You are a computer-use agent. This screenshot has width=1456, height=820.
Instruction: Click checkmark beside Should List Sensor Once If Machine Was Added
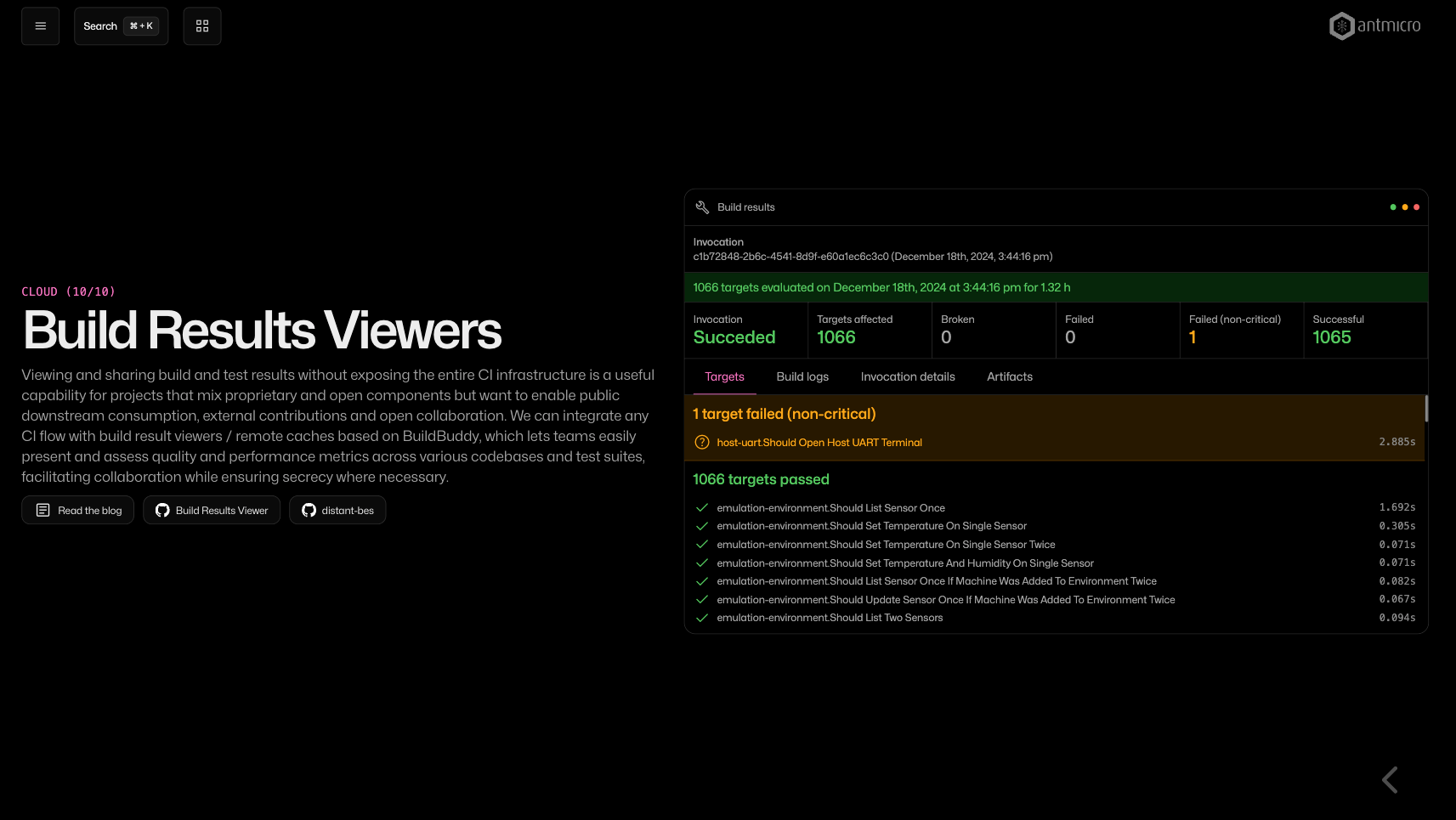click(x=702, y=581)
